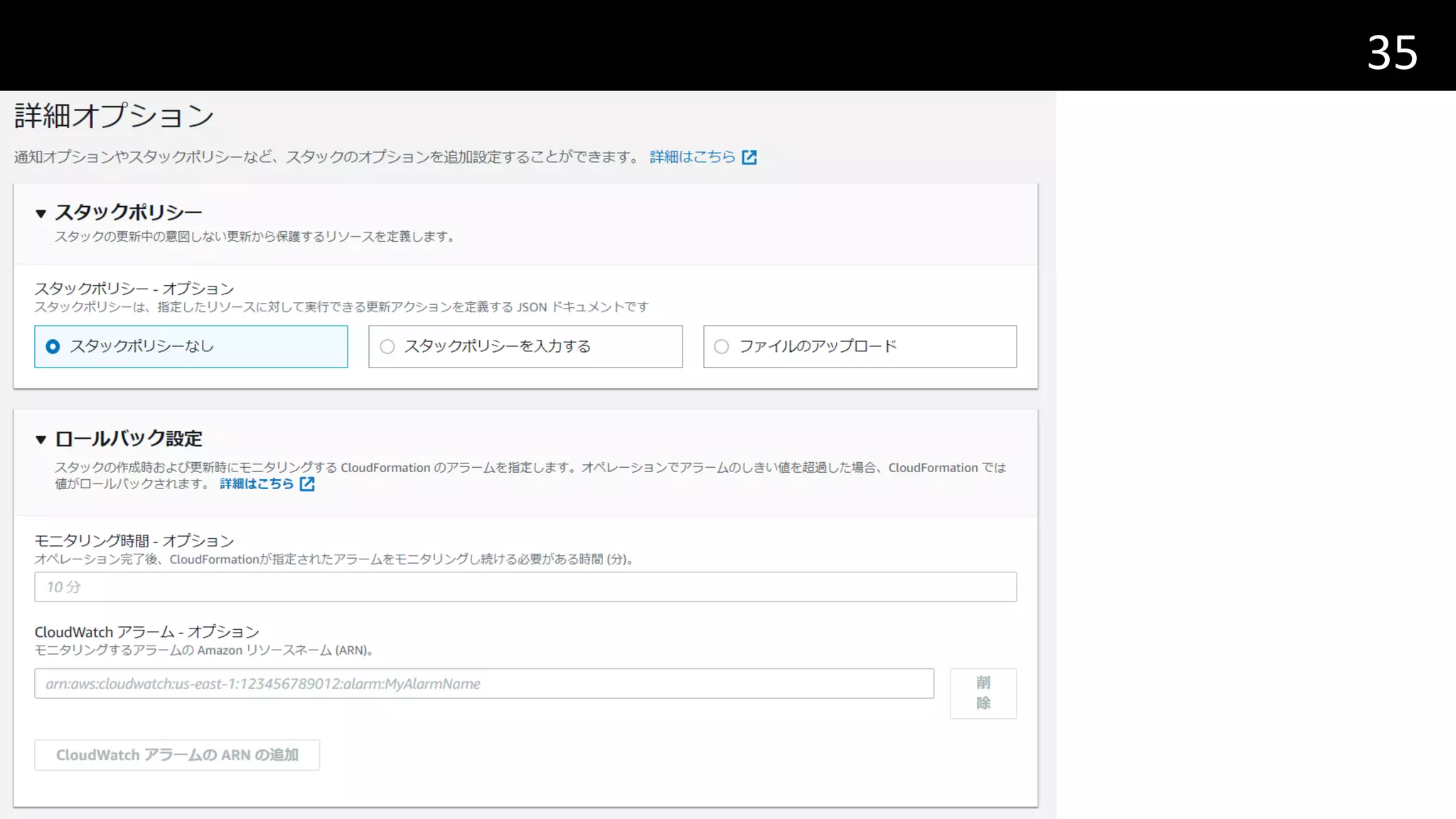
Task: Click the CloudWatch alarm ARN input field
Action: pos(483,684)
